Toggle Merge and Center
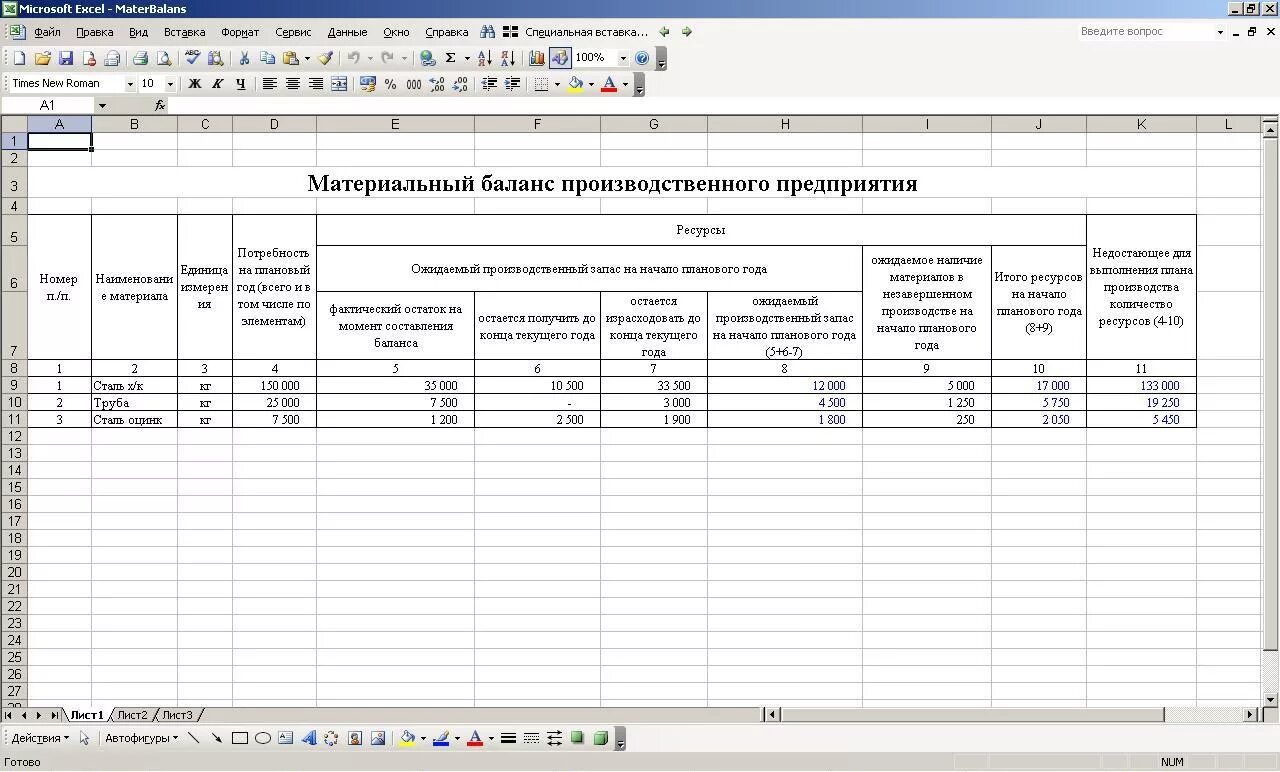The height and width of the screenshot is (772, 1280). coord(339,84)
